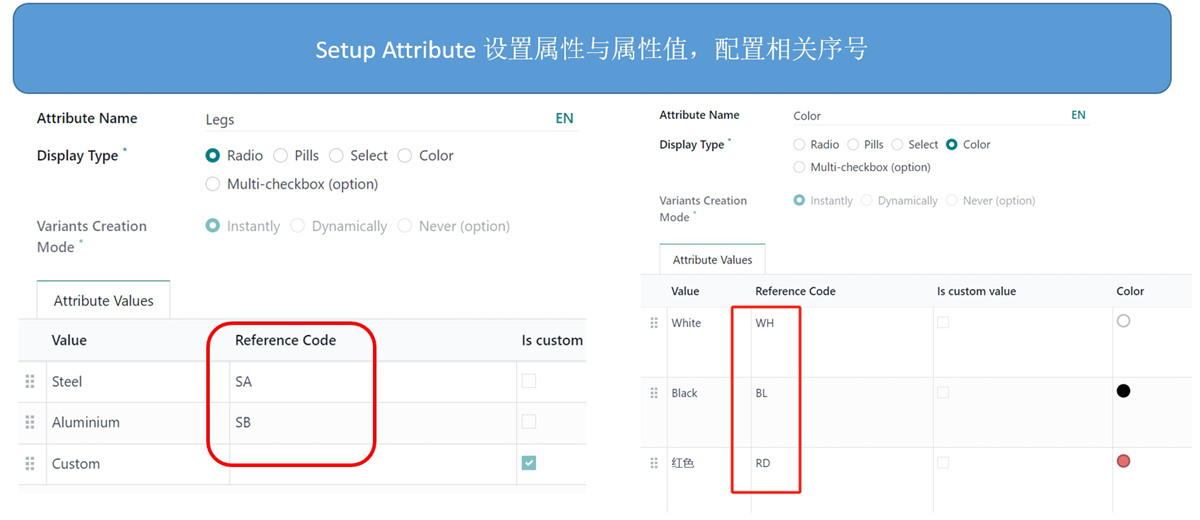The height and width of the screenshot is (520, 1200).
Task: Click the Reference Code column header for Legs
Action: tap(285, 340)
